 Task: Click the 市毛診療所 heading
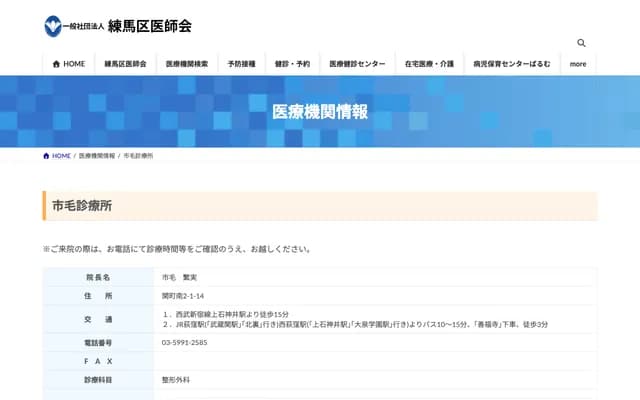click(81, 205)
